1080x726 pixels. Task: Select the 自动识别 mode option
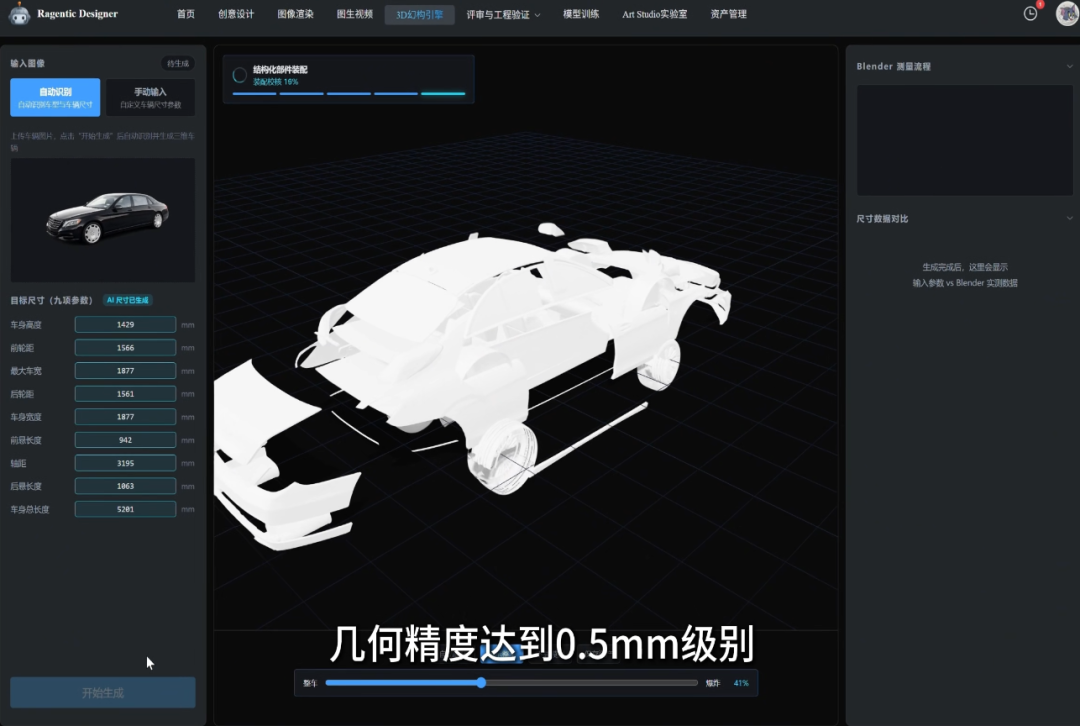click(x=55, y=97)
